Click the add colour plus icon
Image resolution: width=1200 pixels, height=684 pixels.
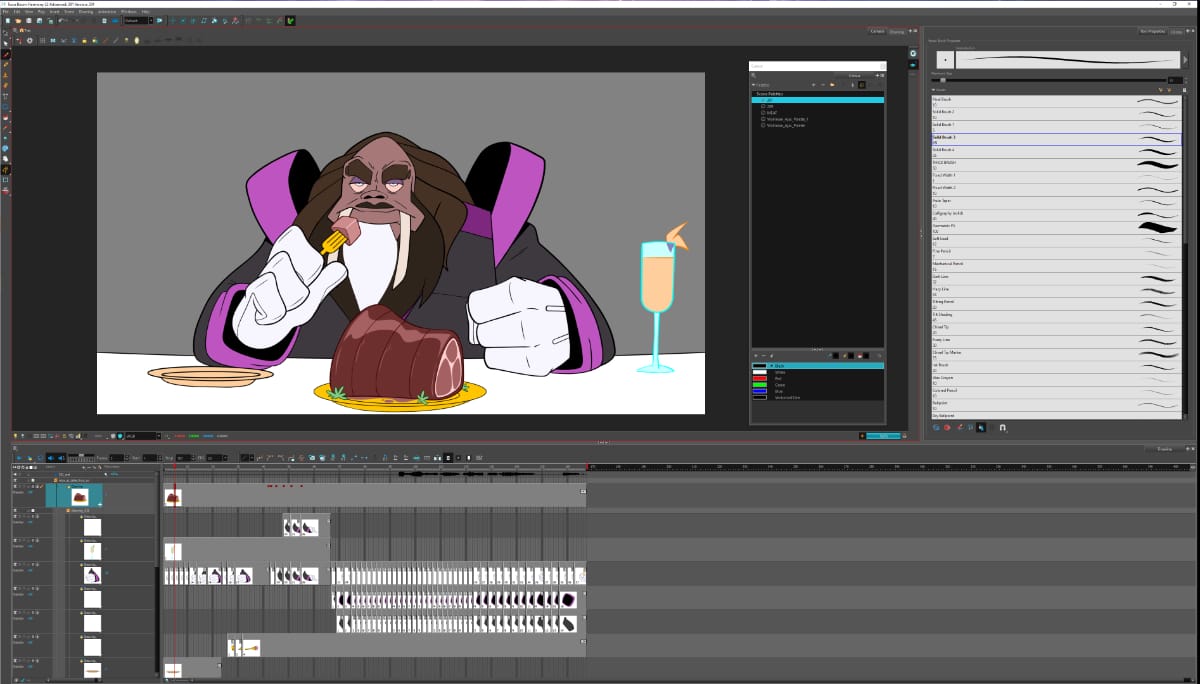[757, 355]
